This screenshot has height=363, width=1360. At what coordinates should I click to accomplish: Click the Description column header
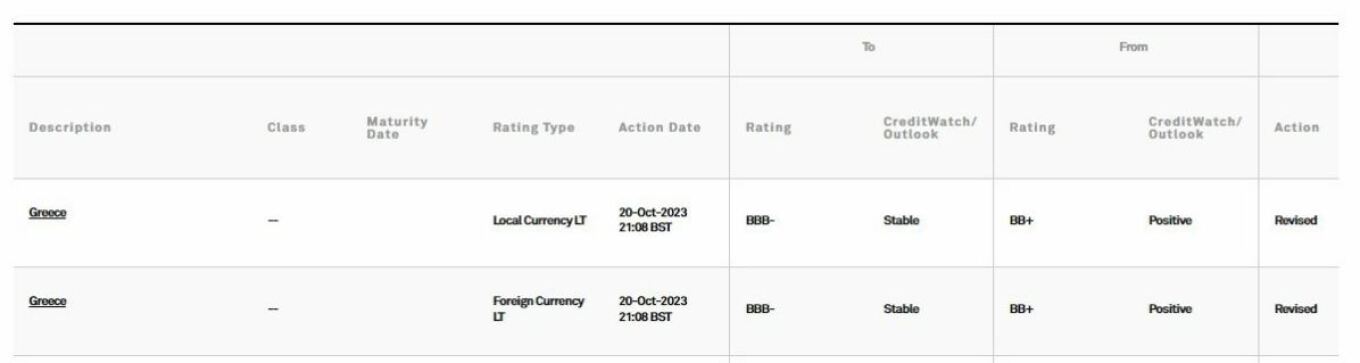coord(70,128)
